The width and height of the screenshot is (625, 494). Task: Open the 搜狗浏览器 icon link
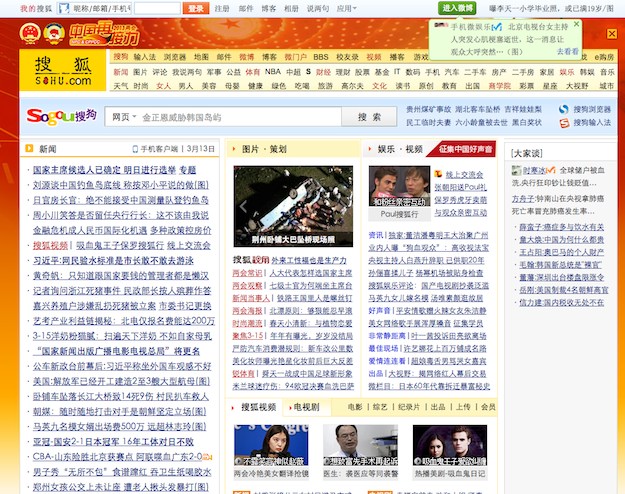click(x=564, y=109)
